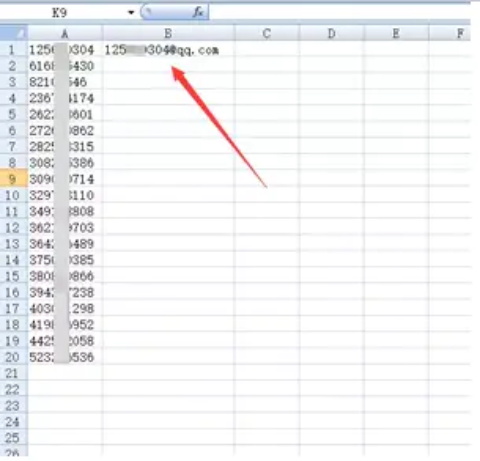Click cell A1 with number ending 304
The width and height of the screenshot is (480, 461).
pos(65,50)
